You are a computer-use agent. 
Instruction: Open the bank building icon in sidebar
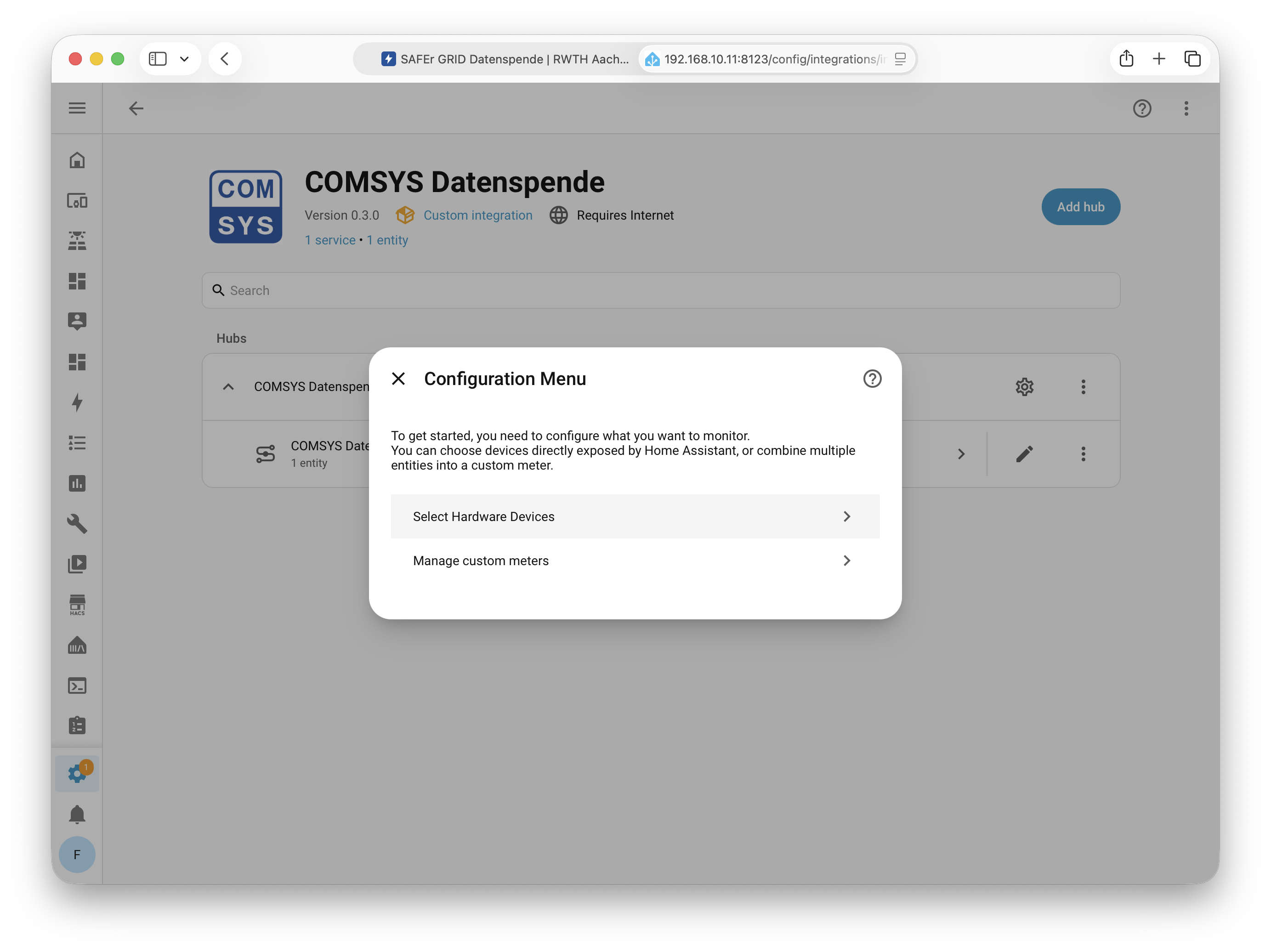[x=77, y=645]
